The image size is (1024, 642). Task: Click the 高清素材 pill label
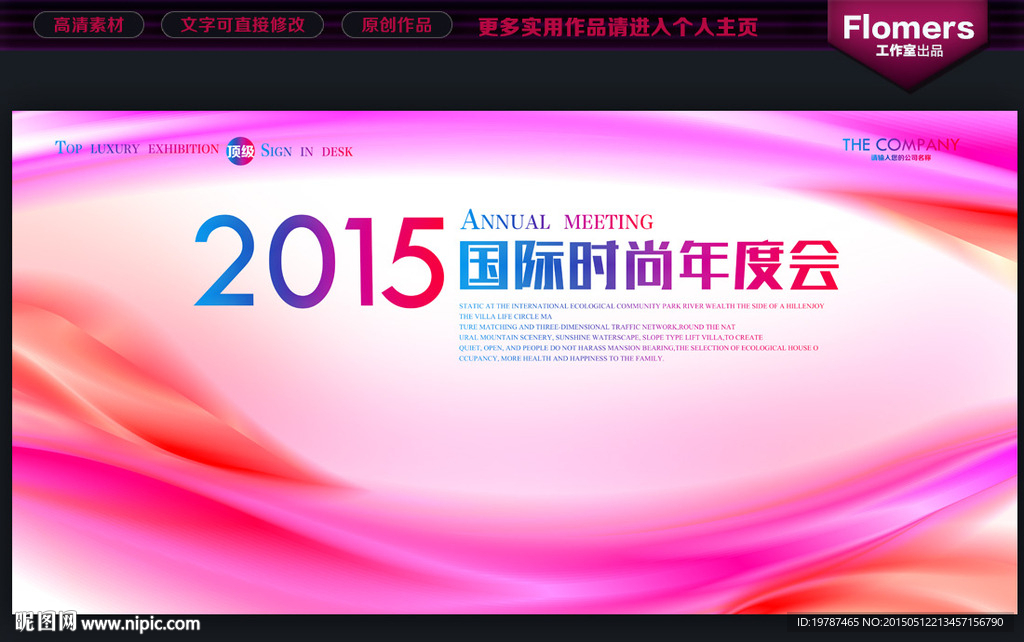pos(89,25)
